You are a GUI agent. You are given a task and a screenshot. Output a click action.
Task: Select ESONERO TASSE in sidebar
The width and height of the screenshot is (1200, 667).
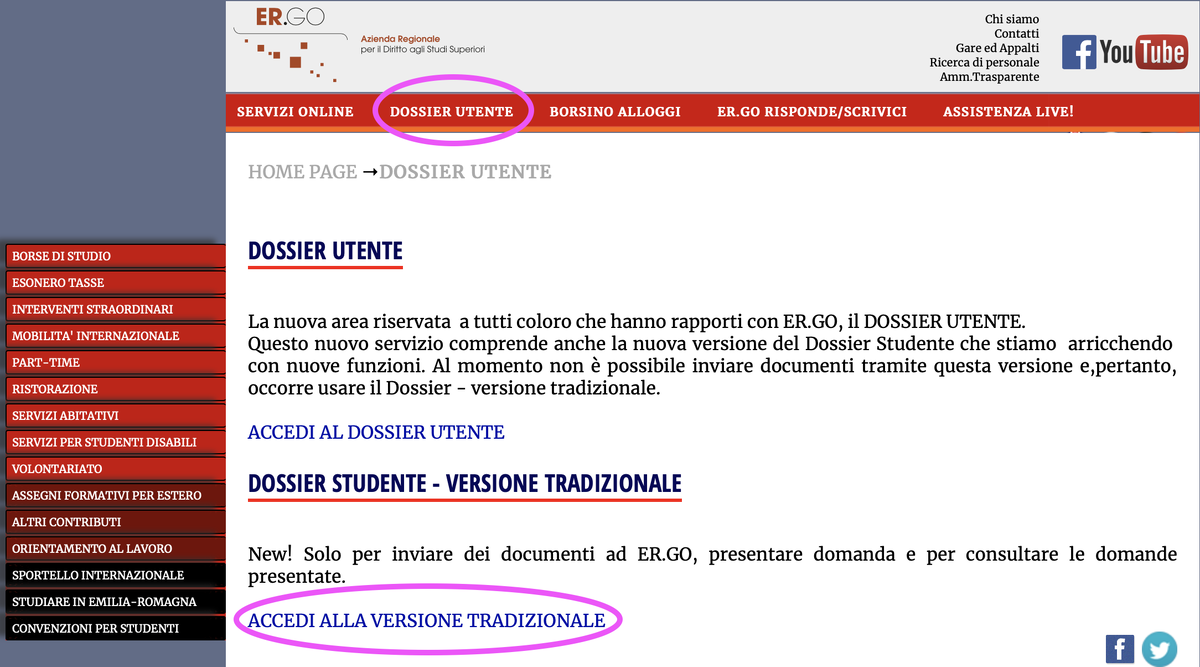[x=115, y=283]
